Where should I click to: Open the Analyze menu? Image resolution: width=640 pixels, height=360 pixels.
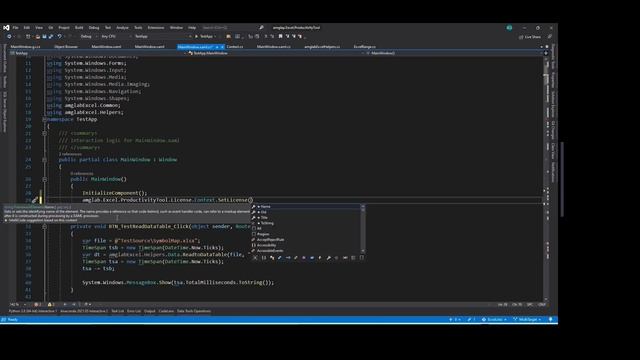point(122,28)
